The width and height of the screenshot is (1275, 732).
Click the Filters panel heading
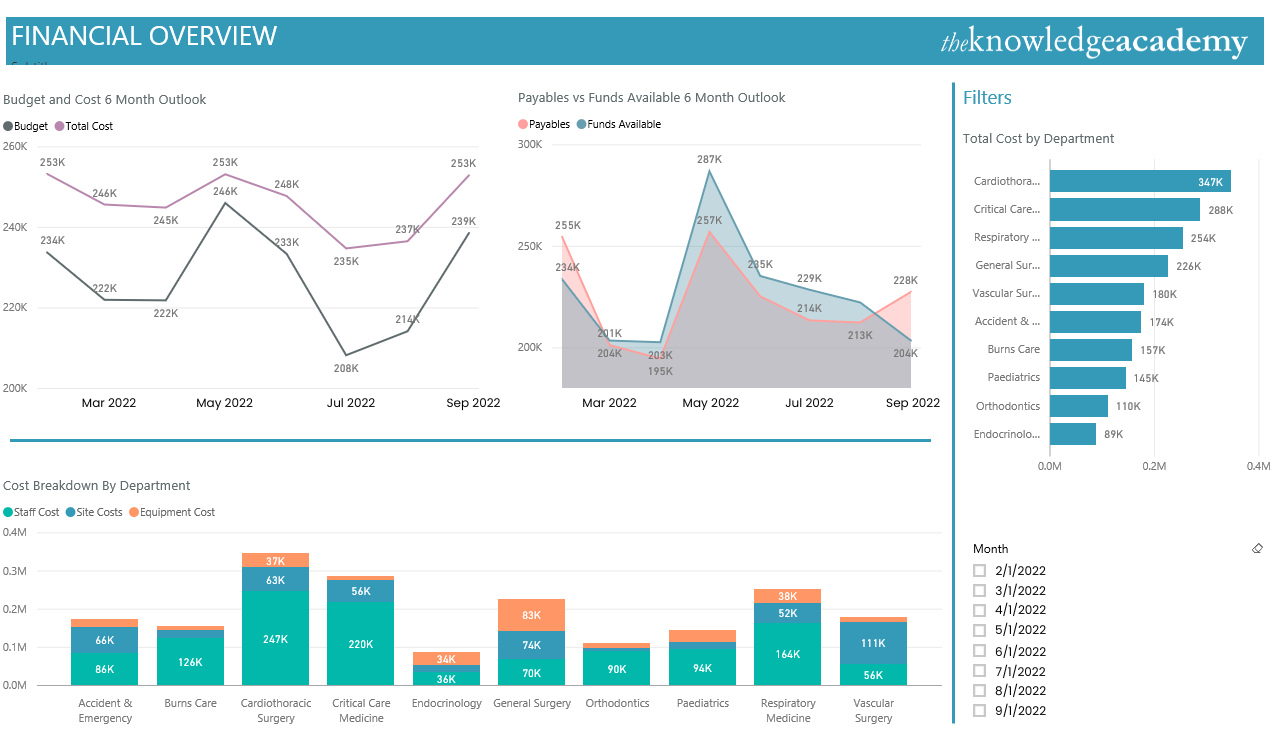tap(987, 97)
